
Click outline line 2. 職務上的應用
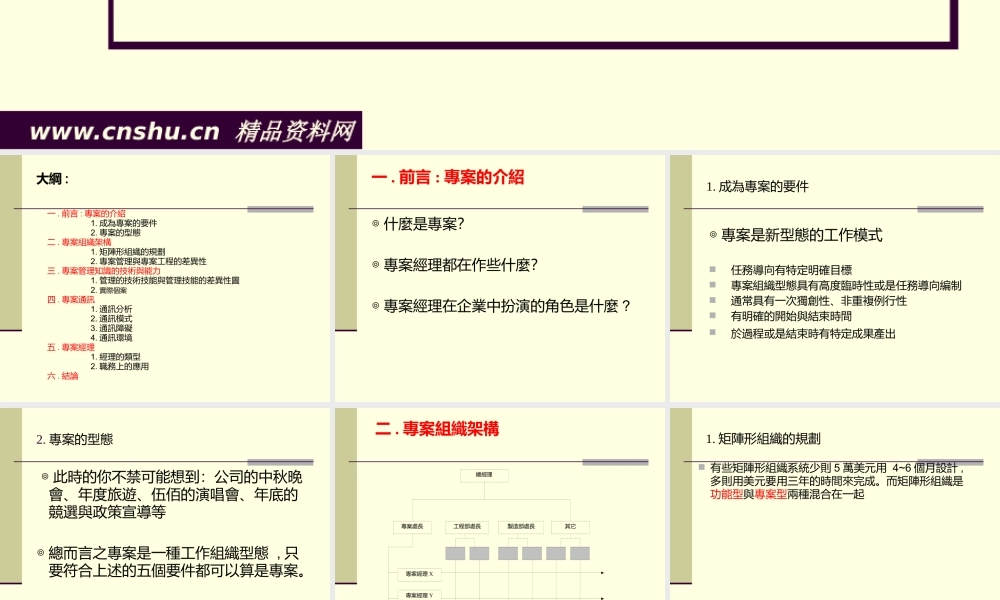(119, 367)
